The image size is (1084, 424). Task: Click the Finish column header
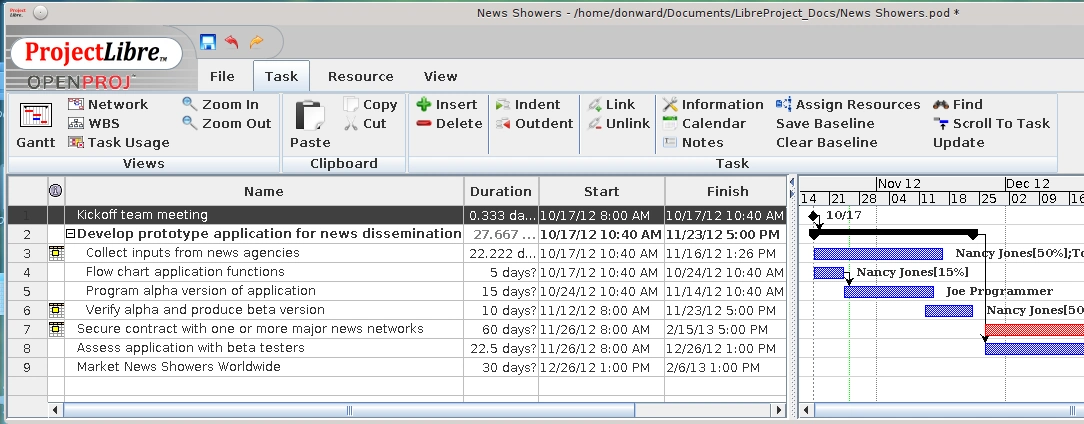coord(727,192)
